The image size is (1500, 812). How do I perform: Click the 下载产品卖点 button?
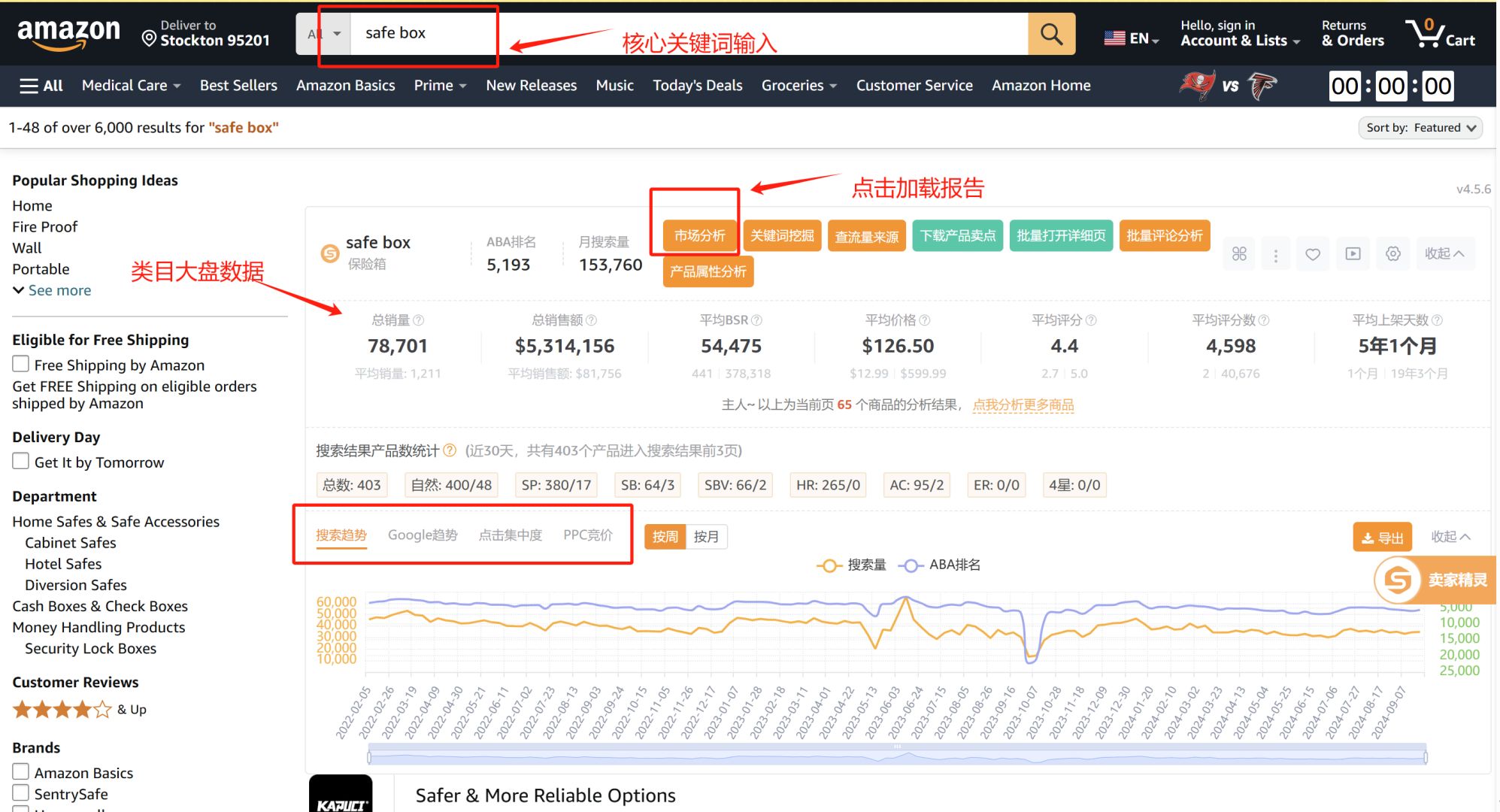click(958, 236)
